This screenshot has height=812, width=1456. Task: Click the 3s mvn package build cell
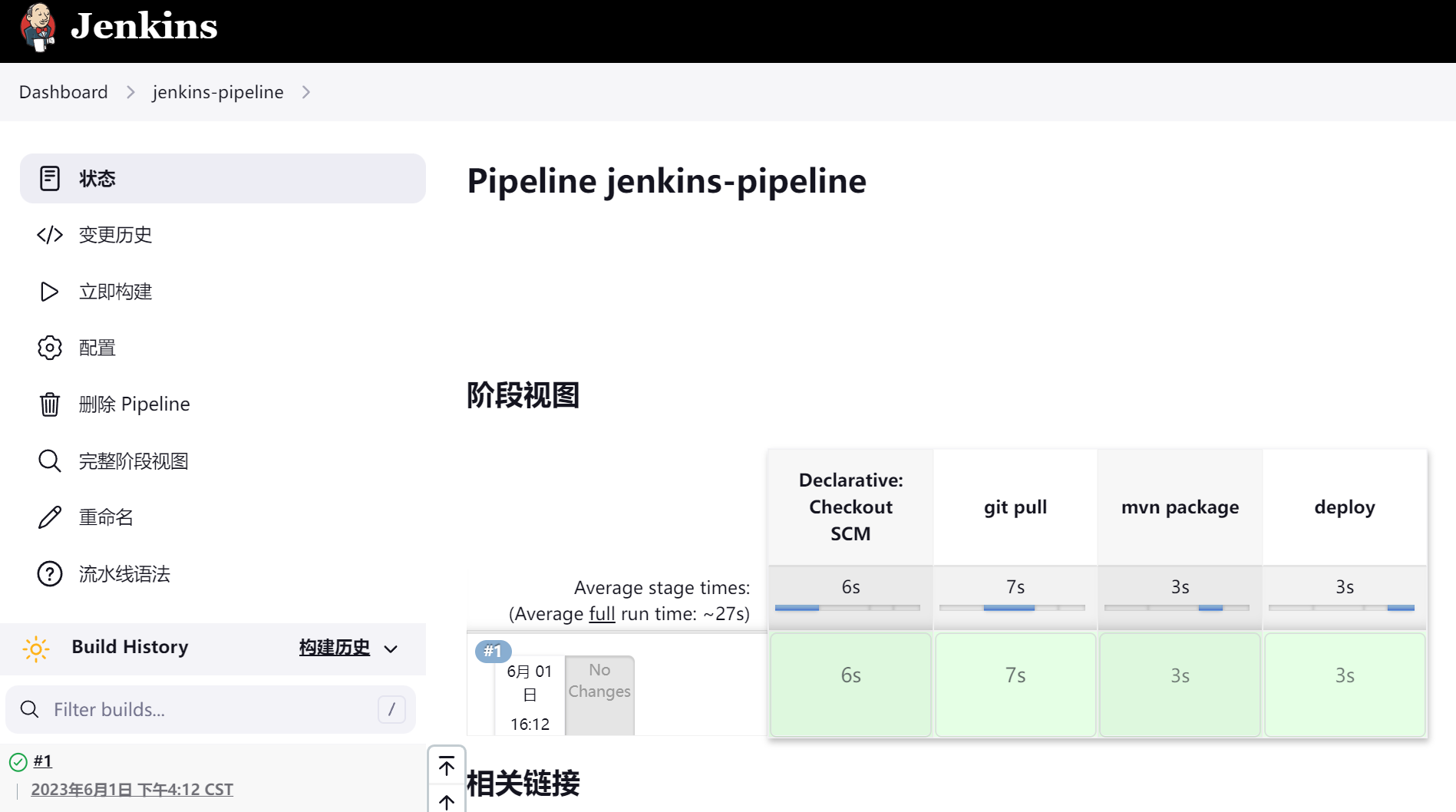point(1180,685)
